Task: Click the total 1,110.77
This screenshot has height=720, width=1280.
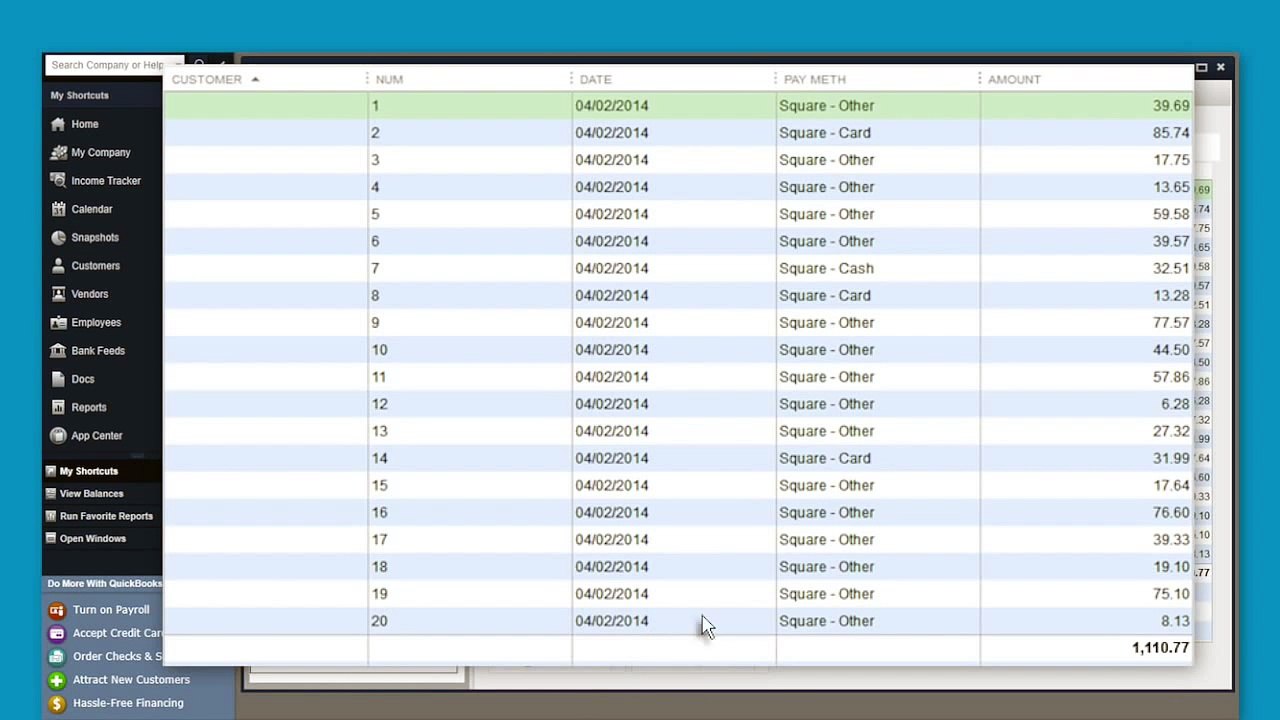Action: pos(1161,648)
